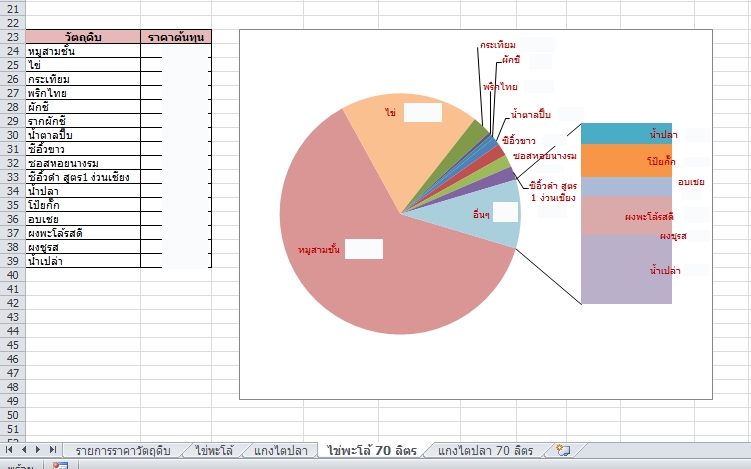Select the ซีอิ้วขาว chart data label
Viewport: 751px width, 469px height.
(x=519, y=141)
